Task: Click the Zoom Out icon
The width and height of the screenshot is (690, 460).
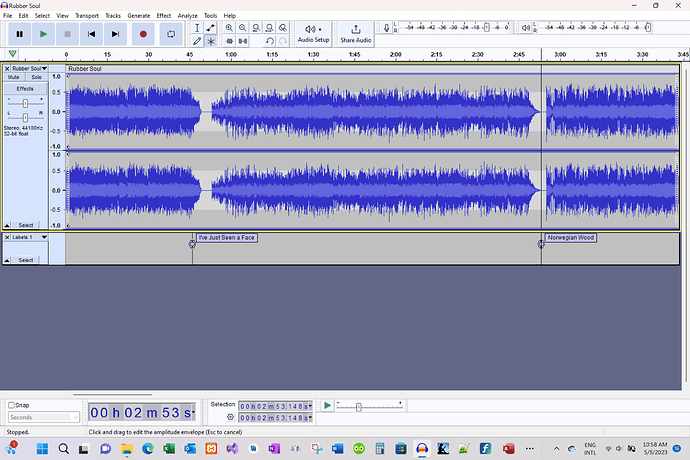Action: click(x=242, y=28)
